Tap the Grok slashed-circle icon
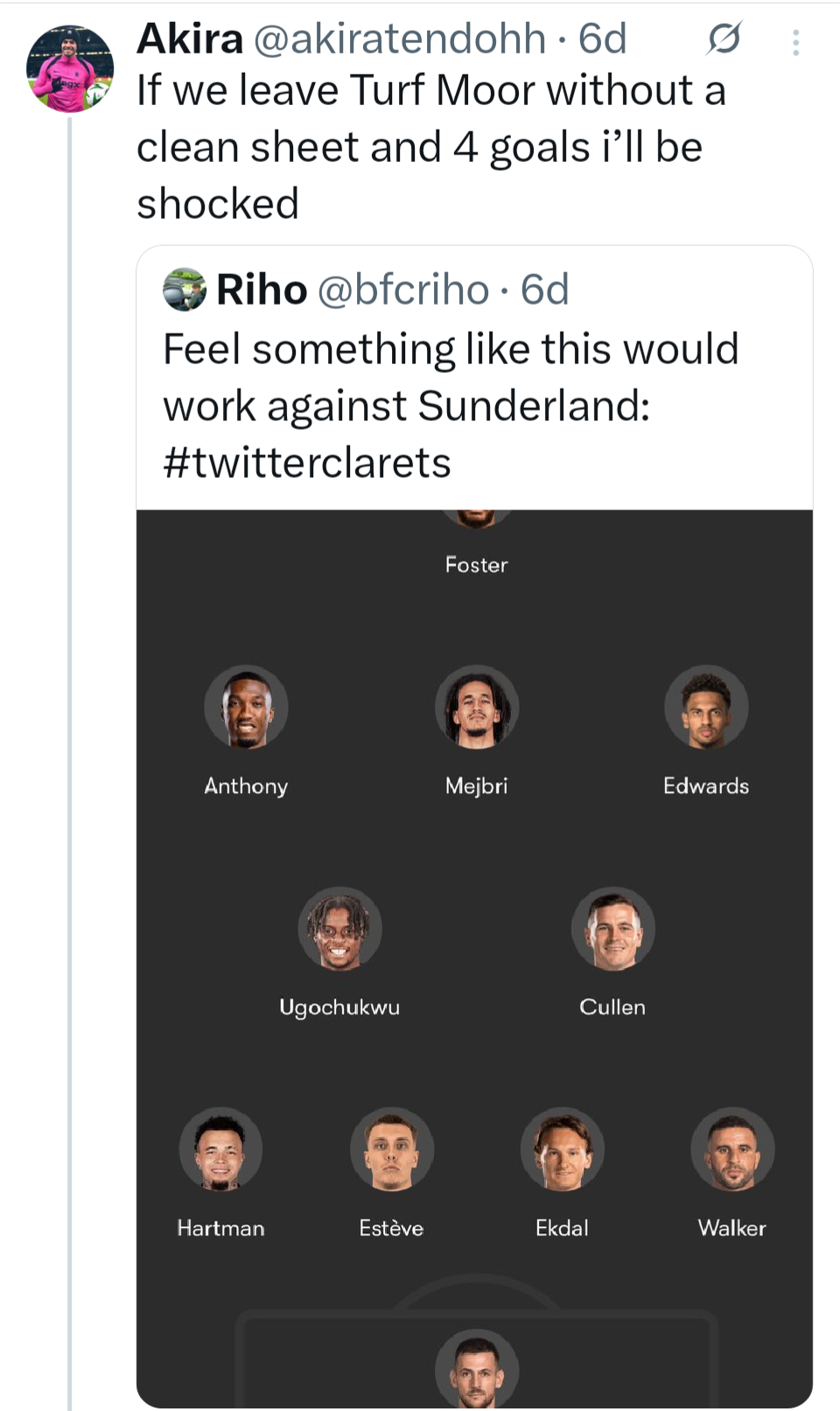840x1411 pixels. (724, 39)
